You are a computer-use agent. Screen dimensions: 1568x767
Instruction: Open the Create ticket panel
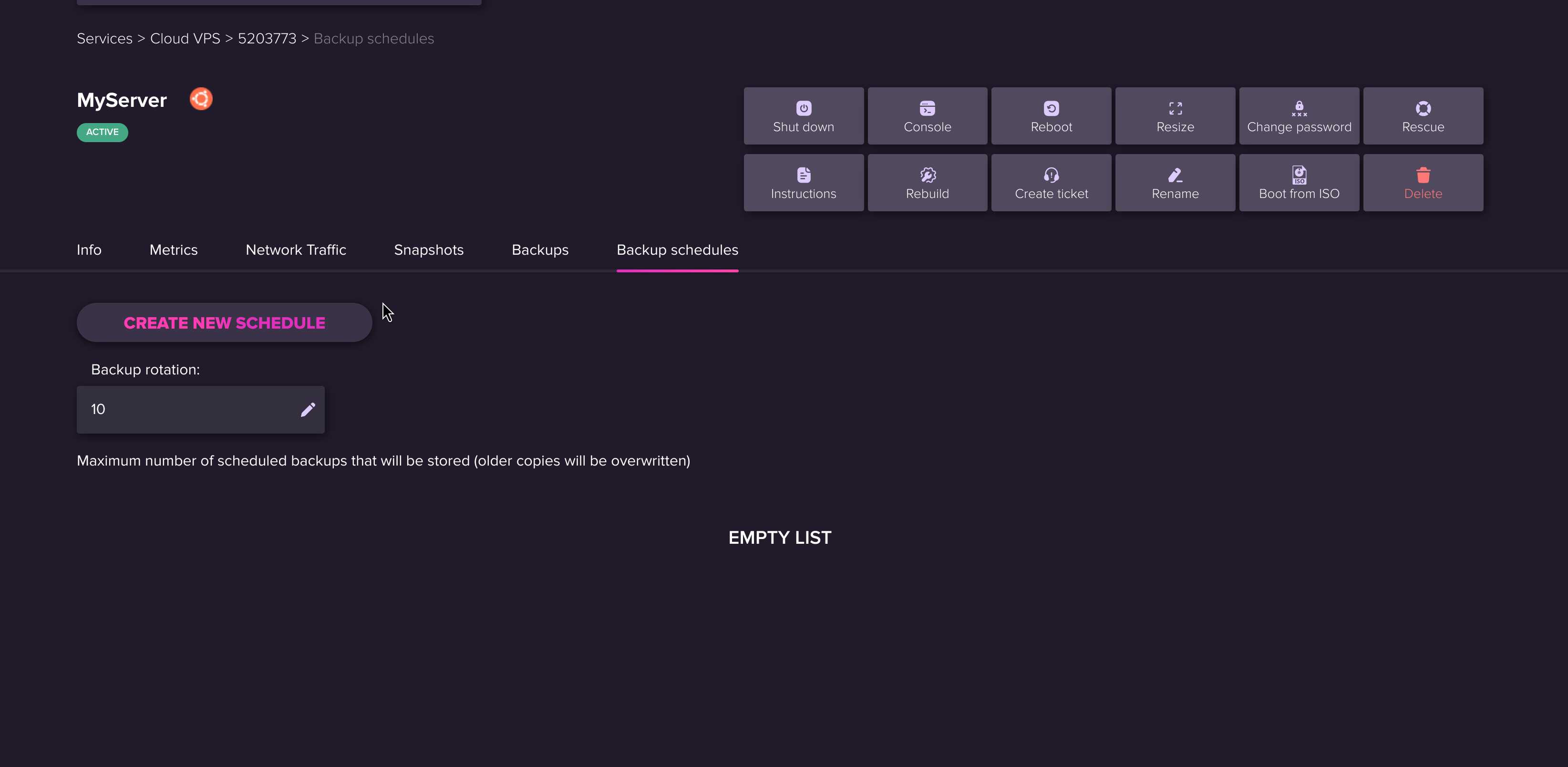[1051, 182]
